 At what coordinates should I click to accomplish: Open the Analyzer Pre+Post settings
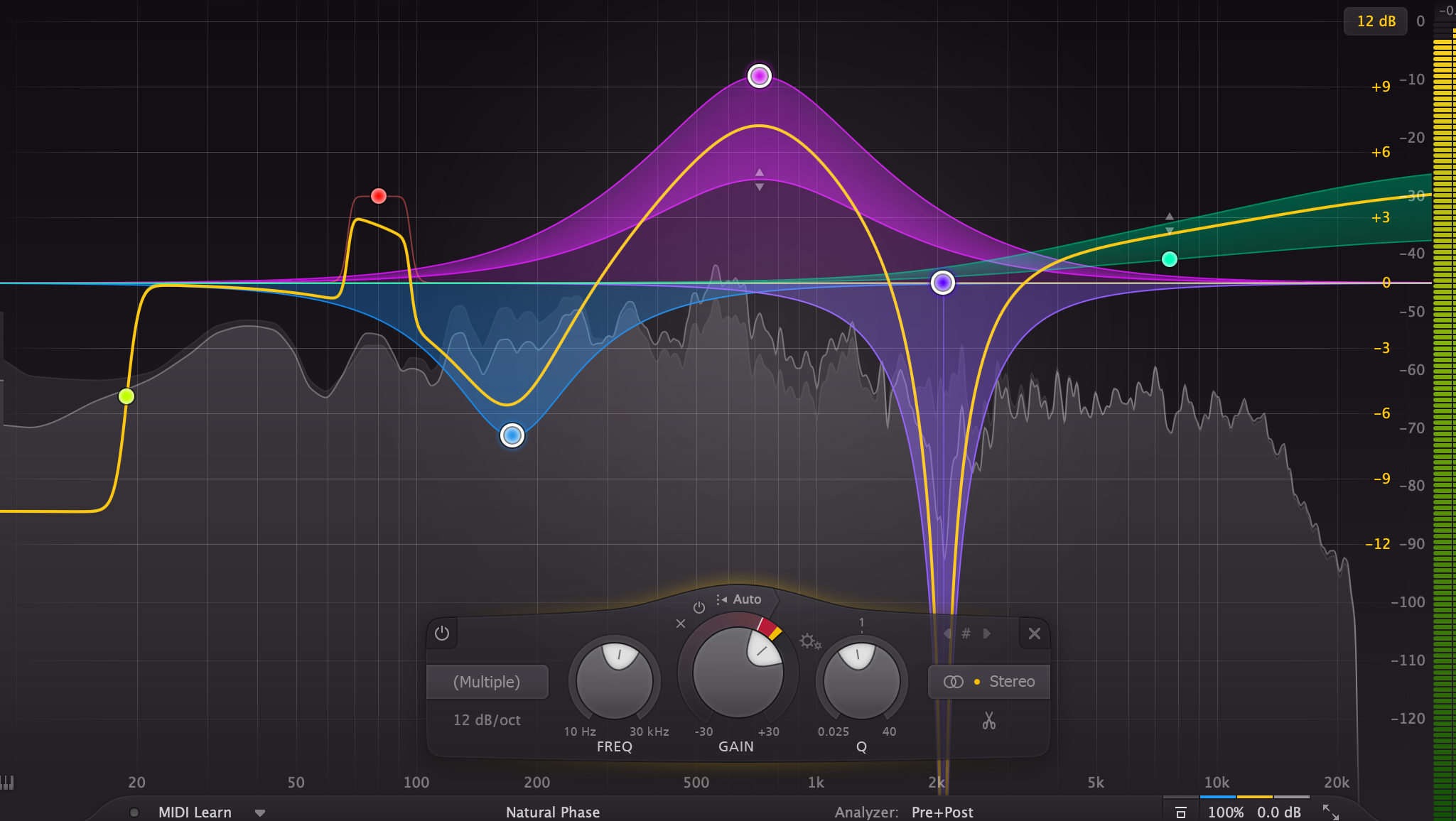tap(942, 812)
